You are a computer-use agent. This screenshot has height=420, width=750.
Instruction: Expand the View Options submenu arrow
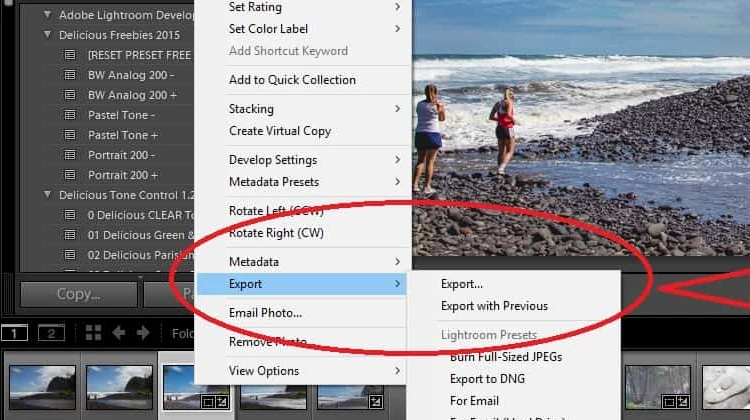[x=397, y=370]
